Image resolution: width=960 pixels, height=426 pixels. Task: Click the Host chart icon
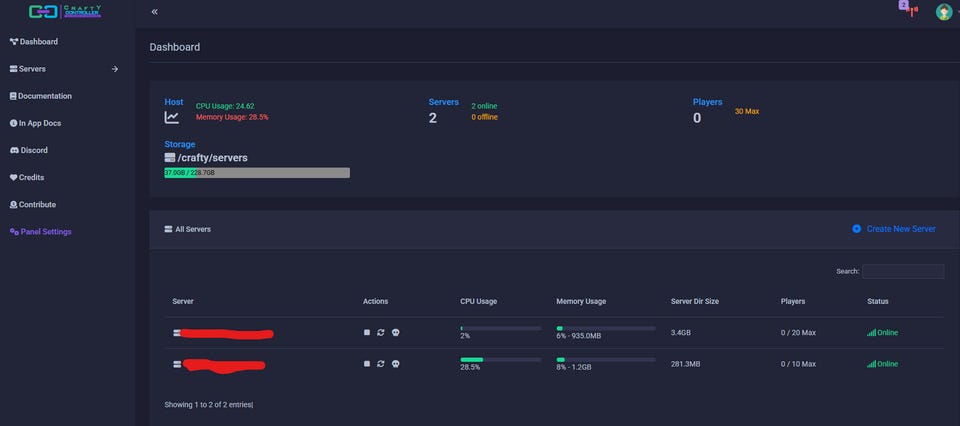click(x=172, y=117)
